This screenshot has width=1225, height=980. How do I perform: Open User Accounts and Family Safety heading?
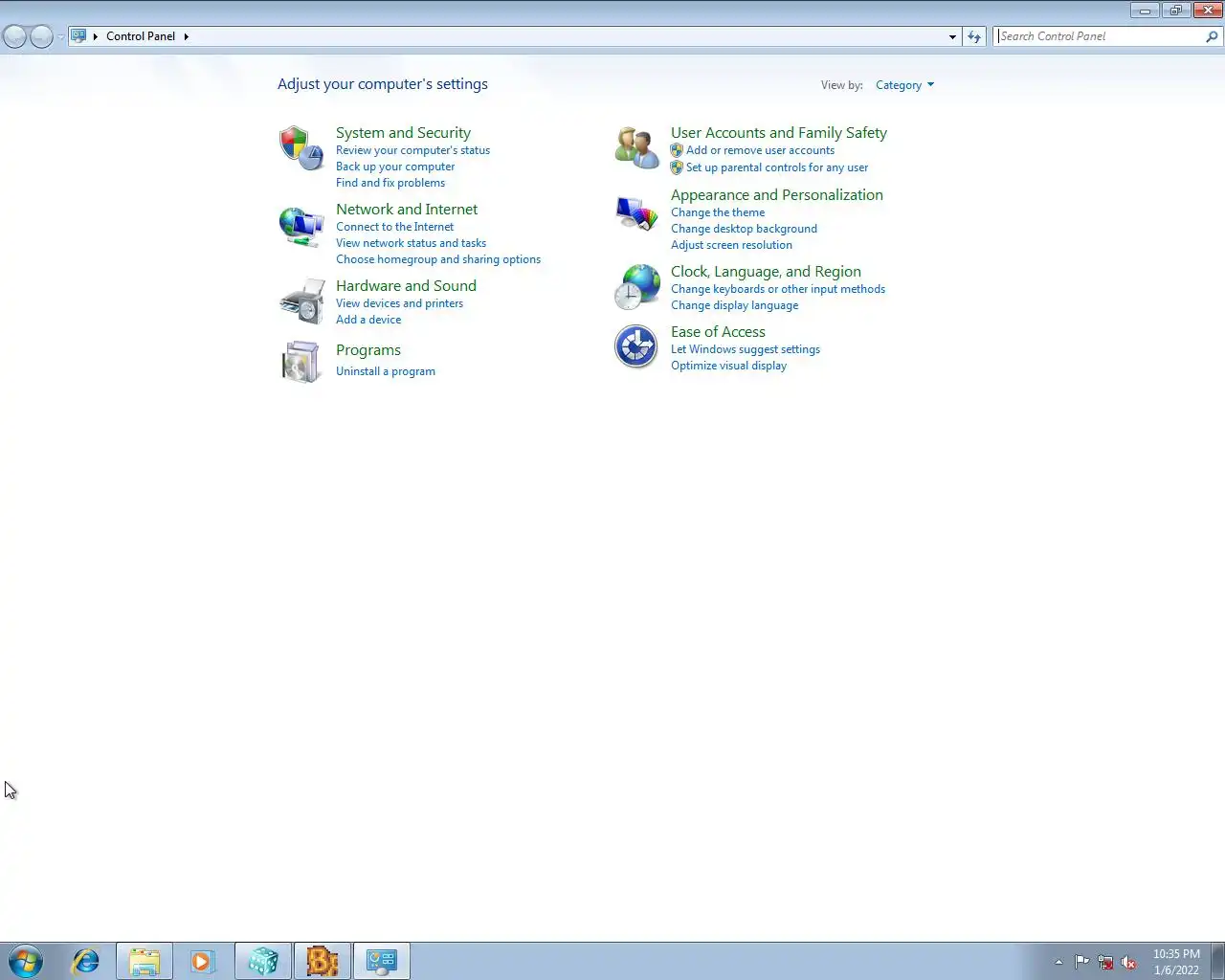[779, 133]
